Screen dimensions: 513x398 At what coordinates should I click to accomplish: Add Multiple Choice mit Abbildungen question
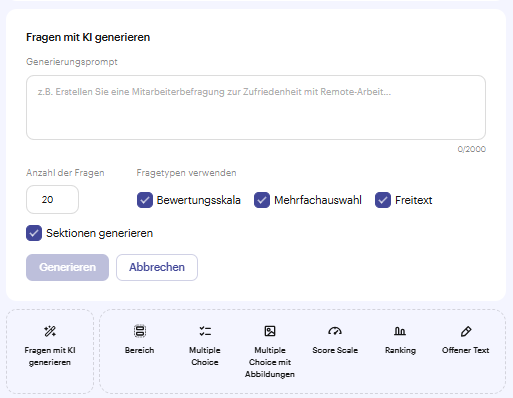[270, 352]
